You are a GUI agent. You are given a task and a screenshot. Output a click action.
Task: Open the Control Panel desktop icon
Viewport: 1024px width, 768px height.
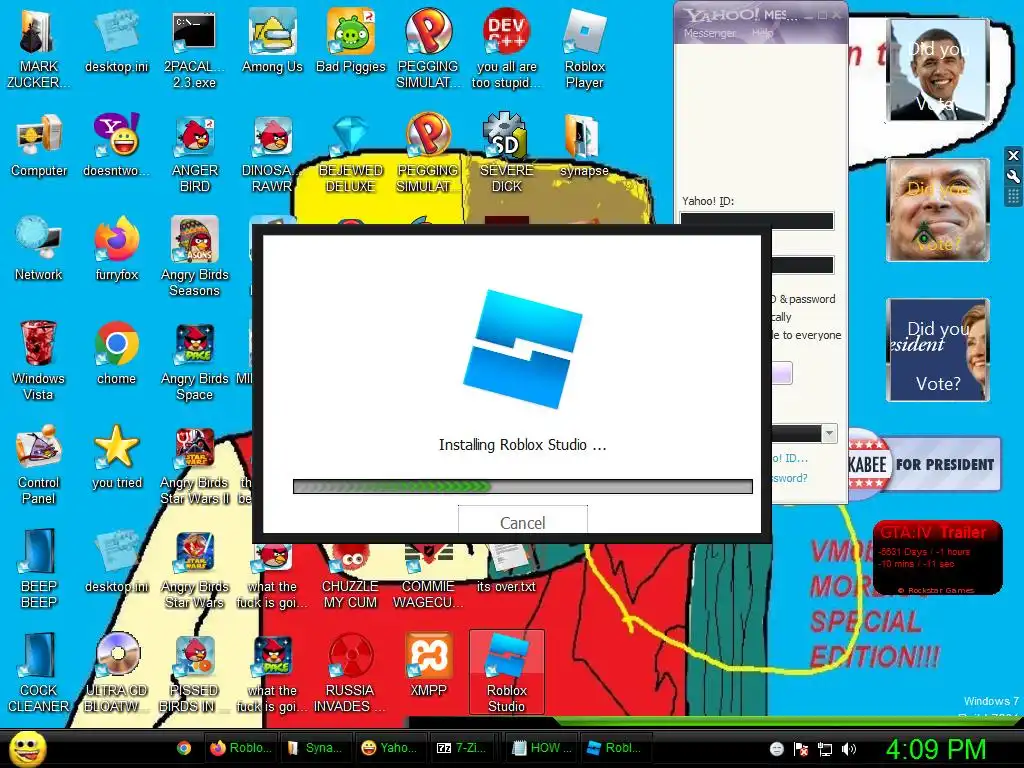pyautogui.click(x=39, y=464)
